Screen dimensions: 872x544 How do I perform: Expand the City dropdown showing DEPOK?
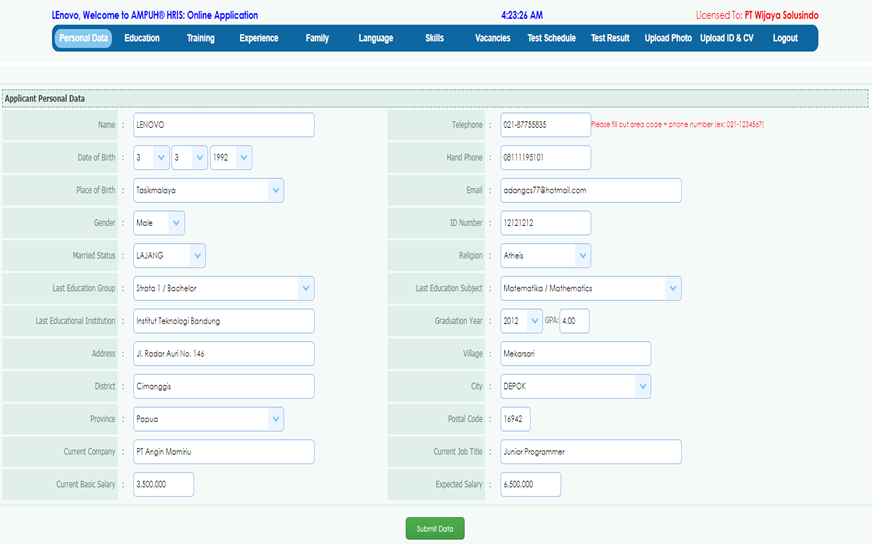point(575,386)
